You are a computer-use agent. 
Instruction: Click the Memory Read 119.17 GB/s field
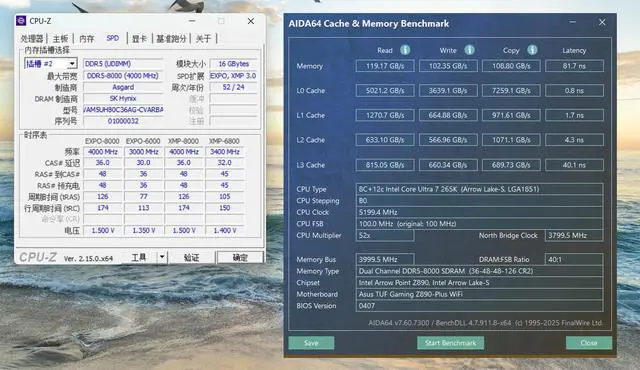pyautogui.click(x=385, y=66)
